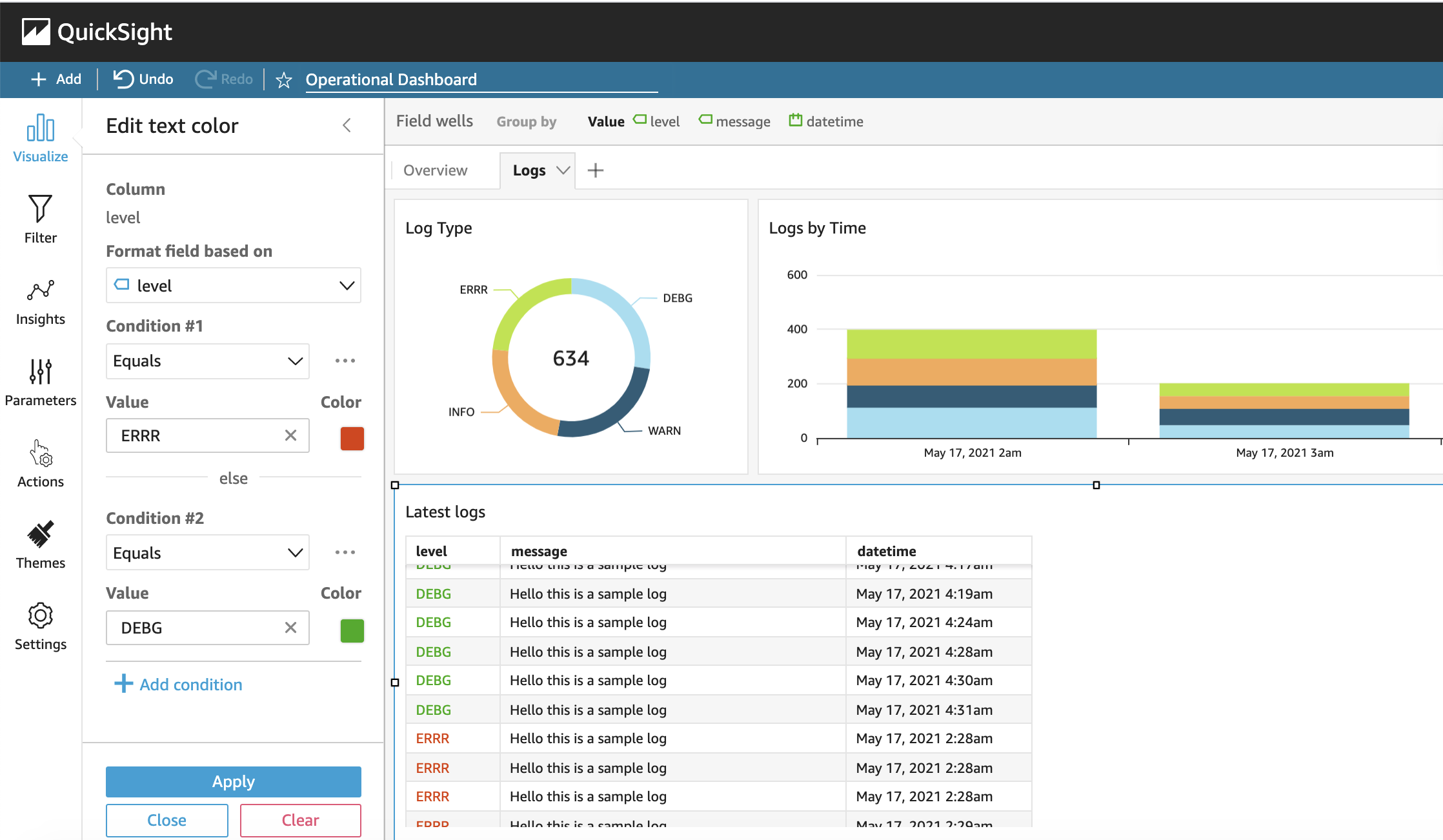The image size is (1443, 840).
Task: Clear the ERRR value field
Action: tap(290, 435)
